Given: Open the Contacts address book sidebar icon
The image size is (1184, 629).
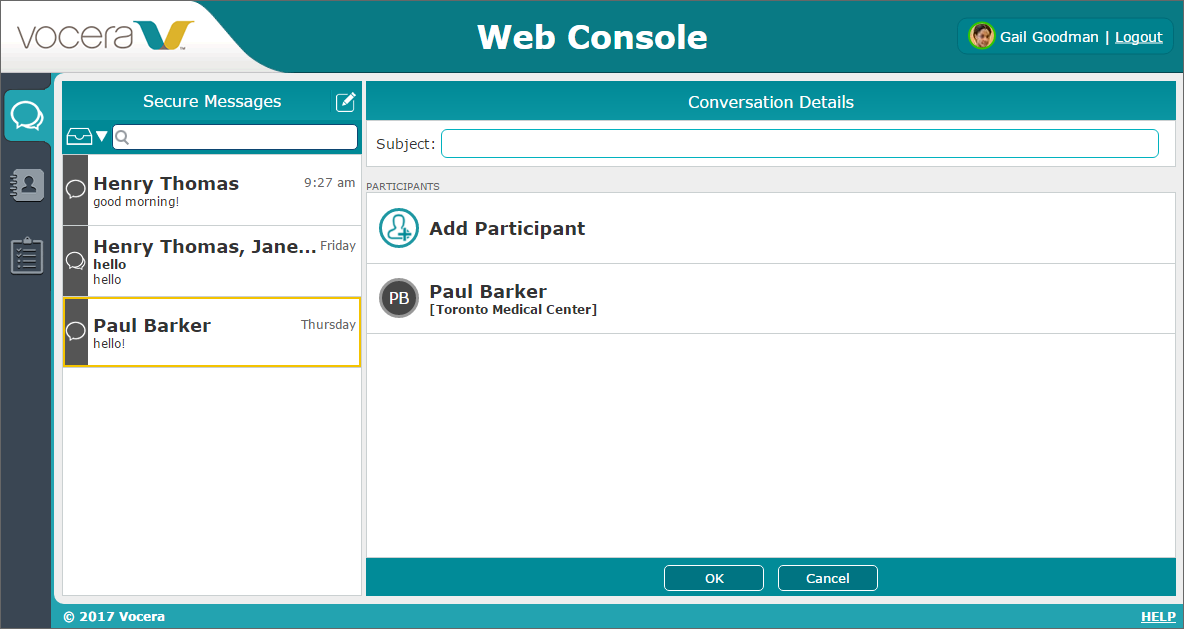Looking at the screenshot, I should 27,185.
